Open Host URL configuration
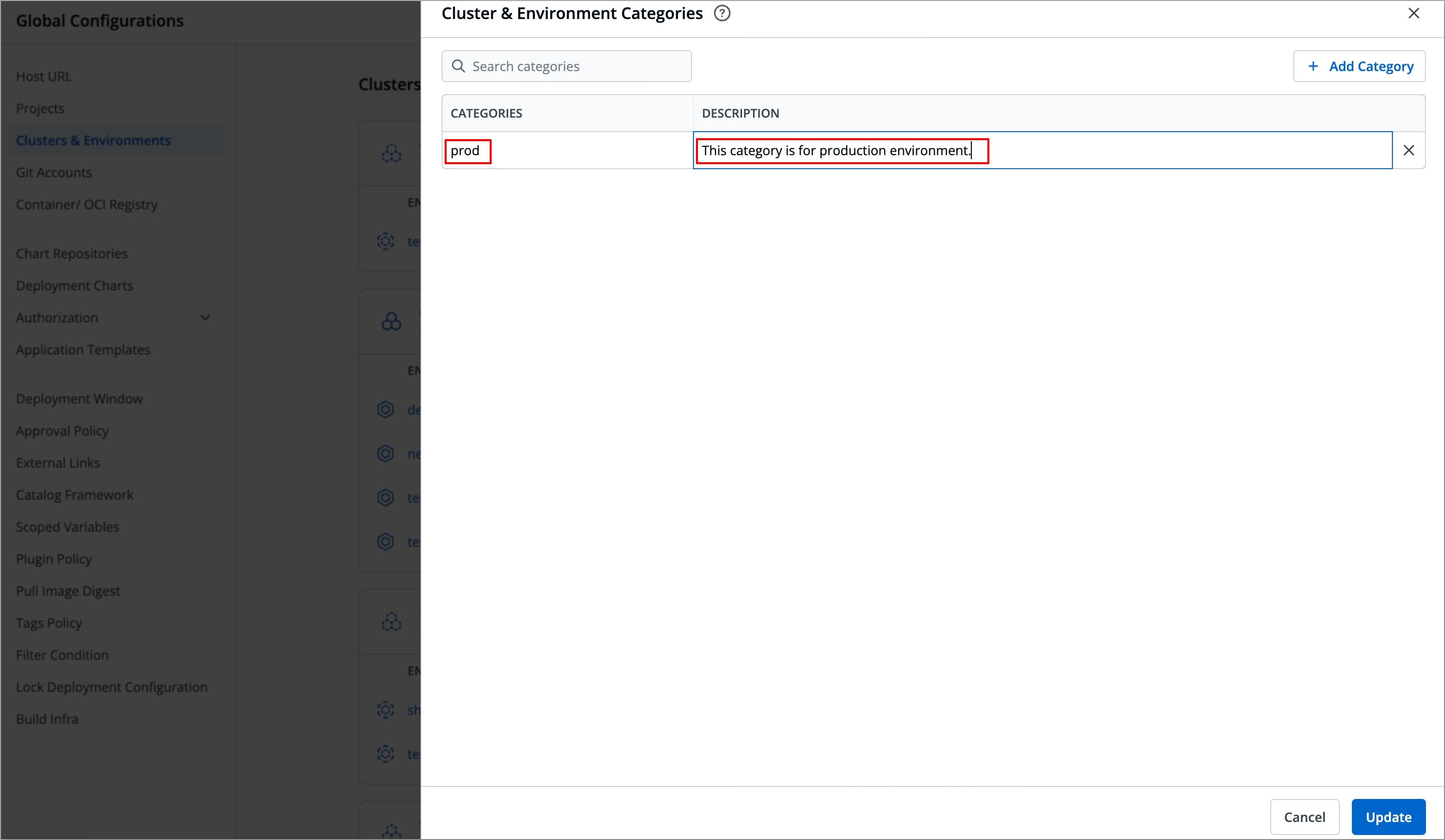This screenshot has width=1445, height=840. [44, 76]
